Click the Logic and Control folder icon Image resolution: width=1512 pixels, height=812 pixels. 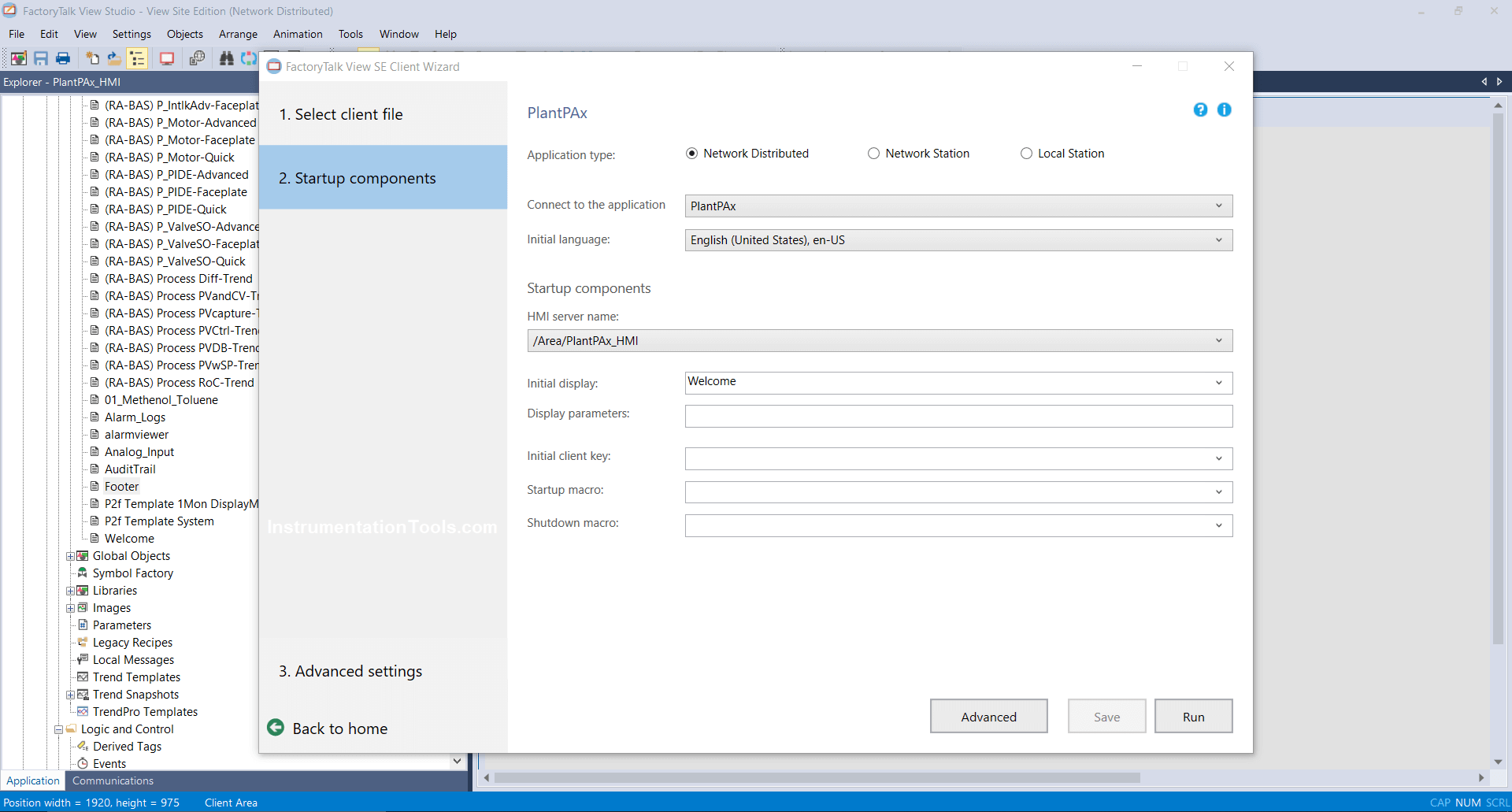71,729
